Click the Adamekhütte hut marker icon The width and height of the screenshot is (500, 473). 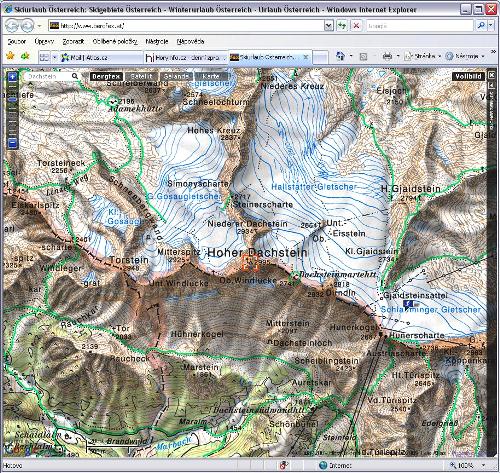pyautogui.click(x=113, y=101)
